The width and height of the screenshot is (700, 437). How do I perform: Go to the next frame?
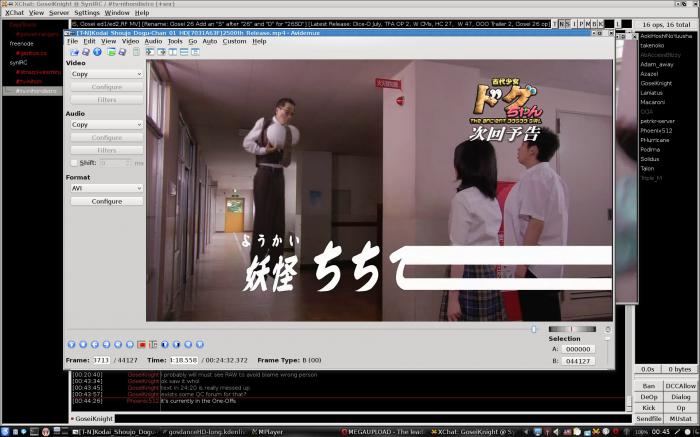tap(106, 345)
